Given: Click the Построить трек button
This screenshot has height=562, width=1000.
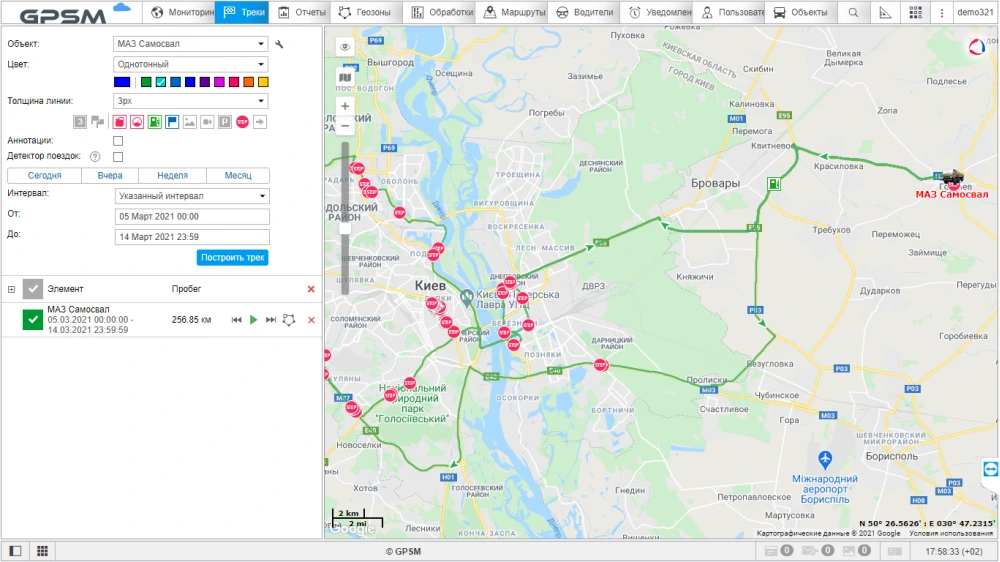Looking at the screenshot, I should point(232,258).
